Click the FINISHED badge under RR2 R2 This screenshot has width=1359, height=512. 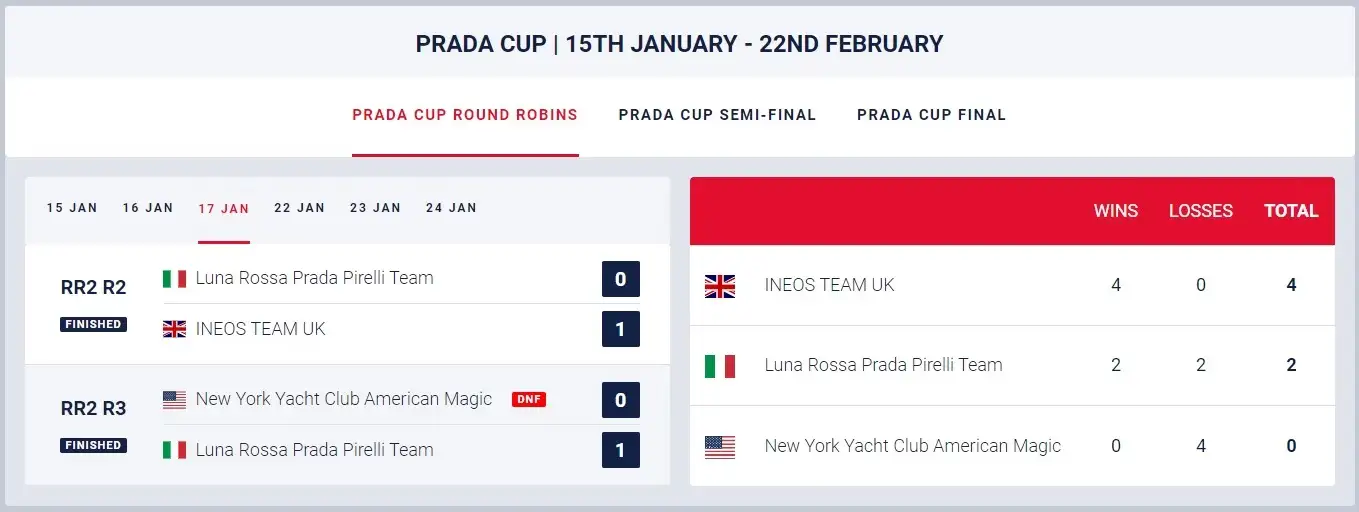(93, 324)
